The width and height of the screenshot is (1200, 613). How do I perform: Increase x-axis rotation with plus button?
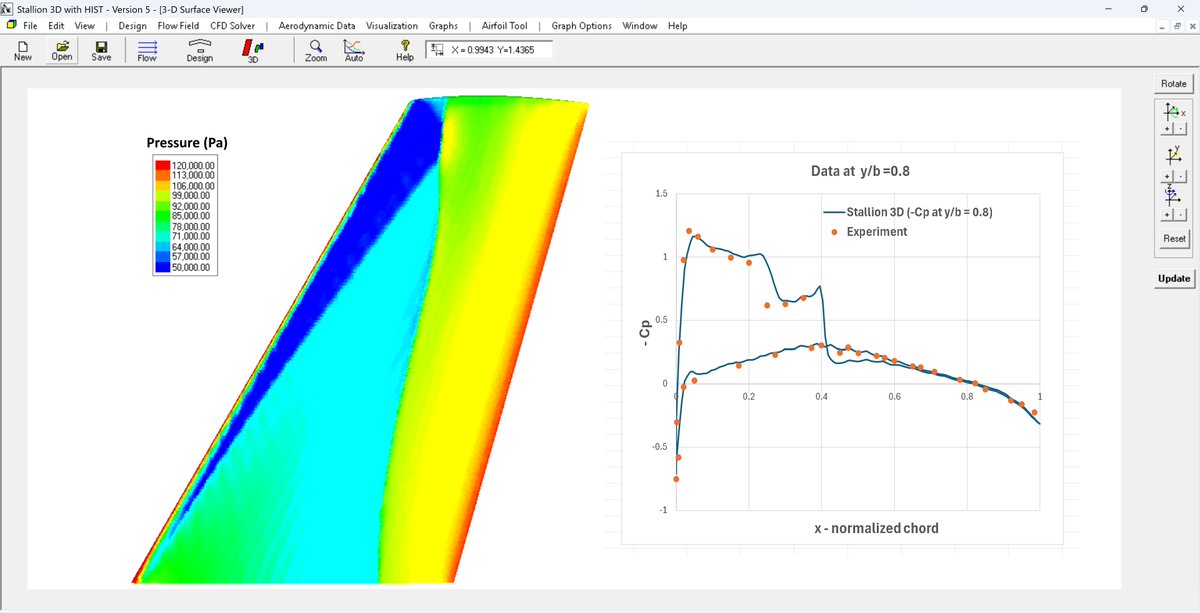tap(1168, 130)
